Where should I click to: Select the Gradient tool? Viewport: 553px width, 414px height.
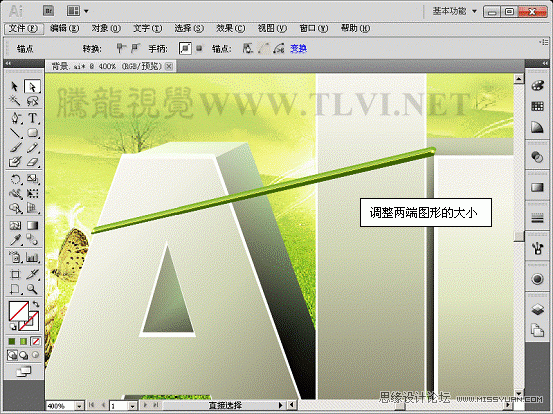[x=32, y=225]
